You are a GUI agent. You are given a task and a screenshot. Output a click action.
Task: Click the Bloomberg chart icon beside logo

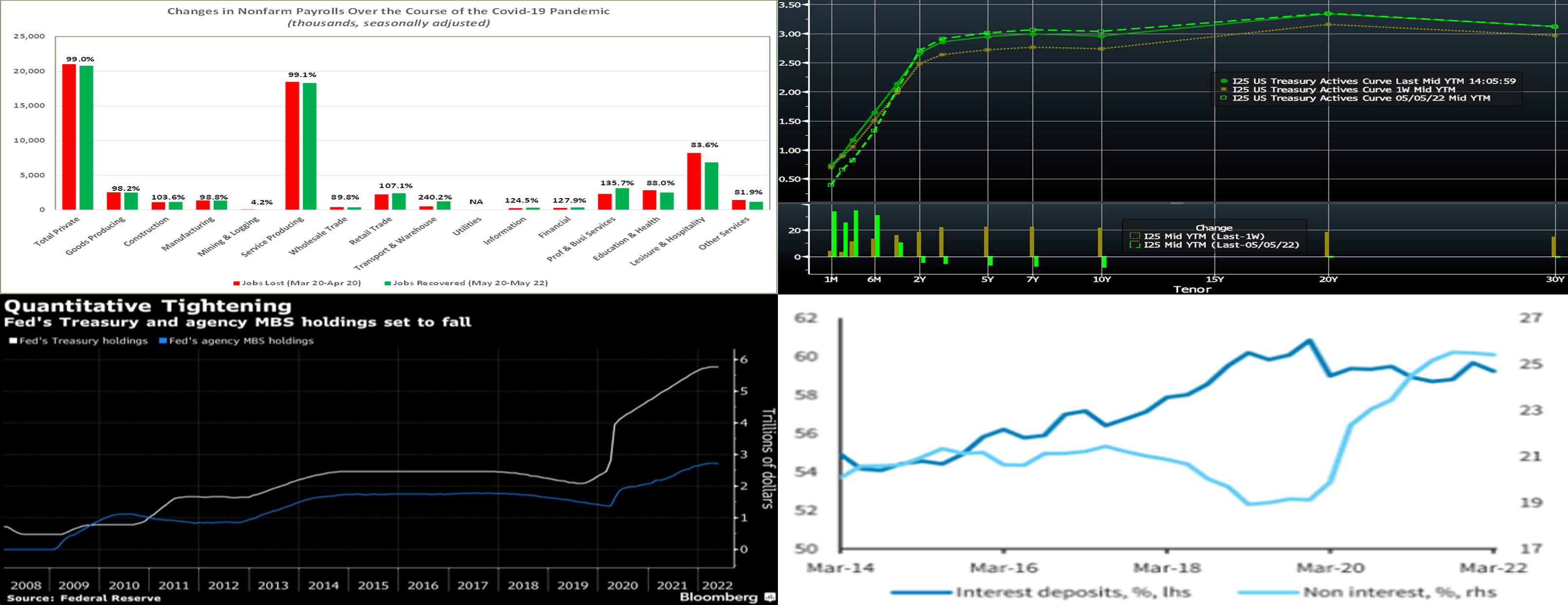(x=769, y=597)
